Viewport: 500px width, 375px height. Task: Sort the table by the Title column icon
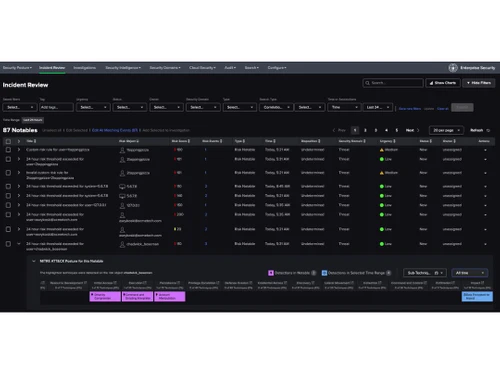pyautogui.click(x=35, y=141)
